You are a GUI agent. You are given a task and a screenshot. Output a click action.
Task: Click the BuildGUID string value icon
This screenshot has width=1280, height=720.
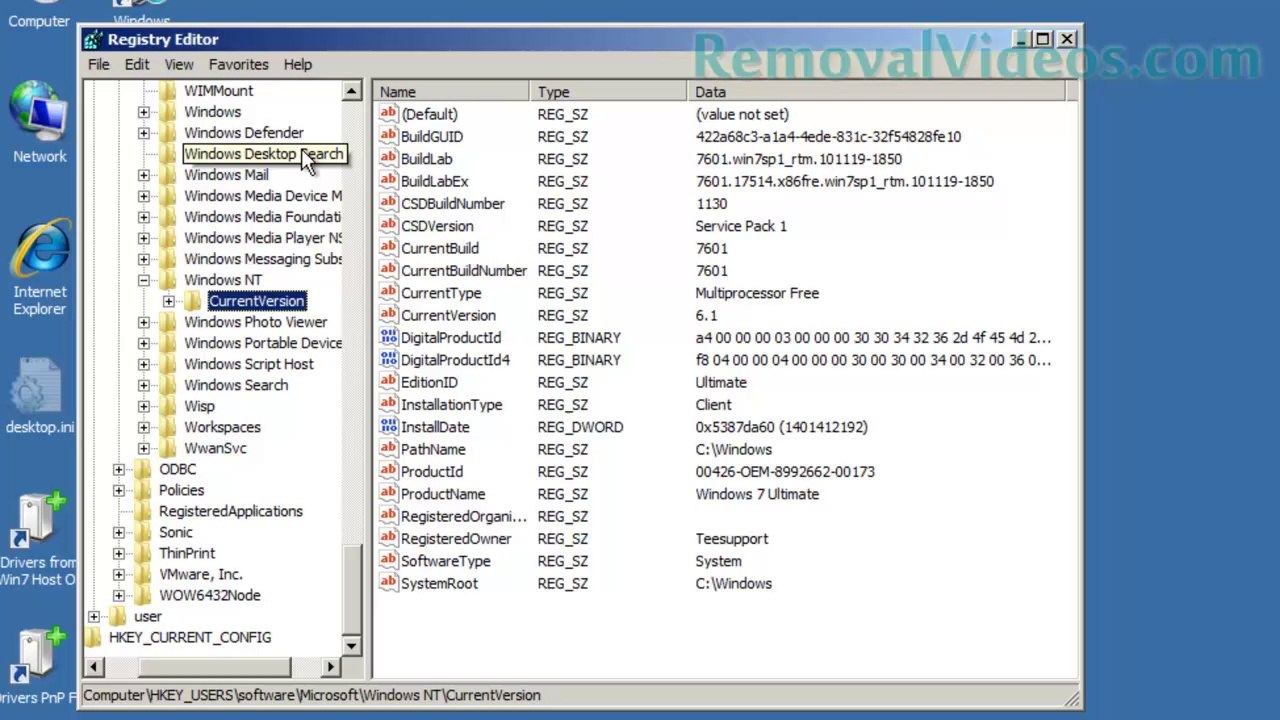[388, 136]
